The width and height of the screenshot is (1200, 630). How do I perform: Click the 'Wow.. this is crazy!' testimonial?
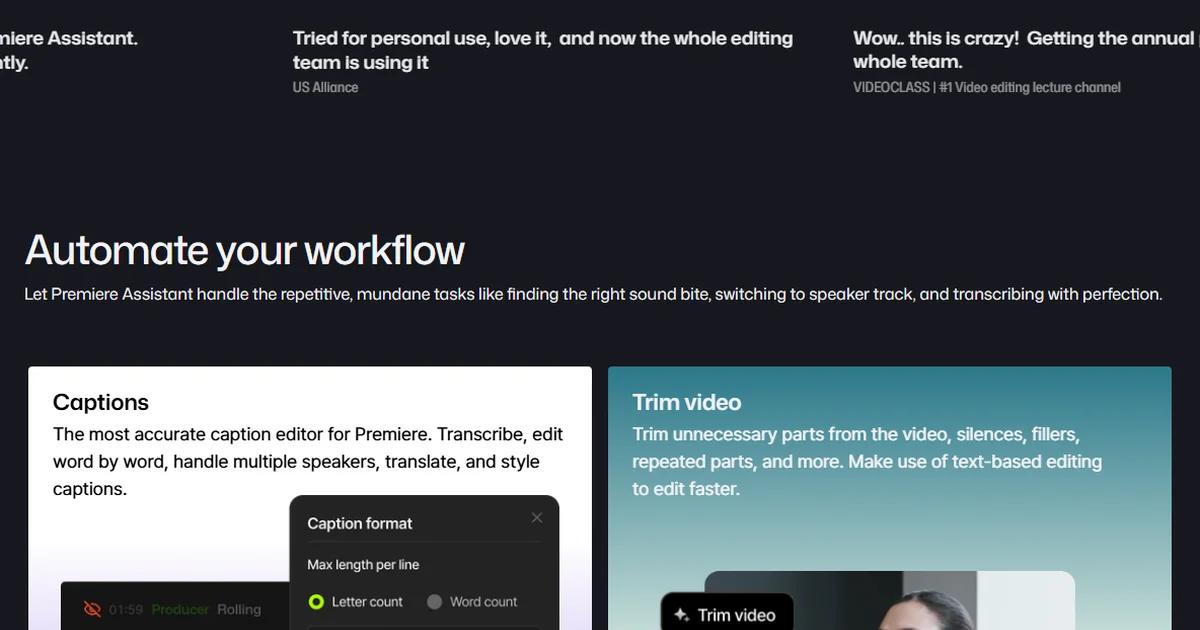click(1024, 50)
